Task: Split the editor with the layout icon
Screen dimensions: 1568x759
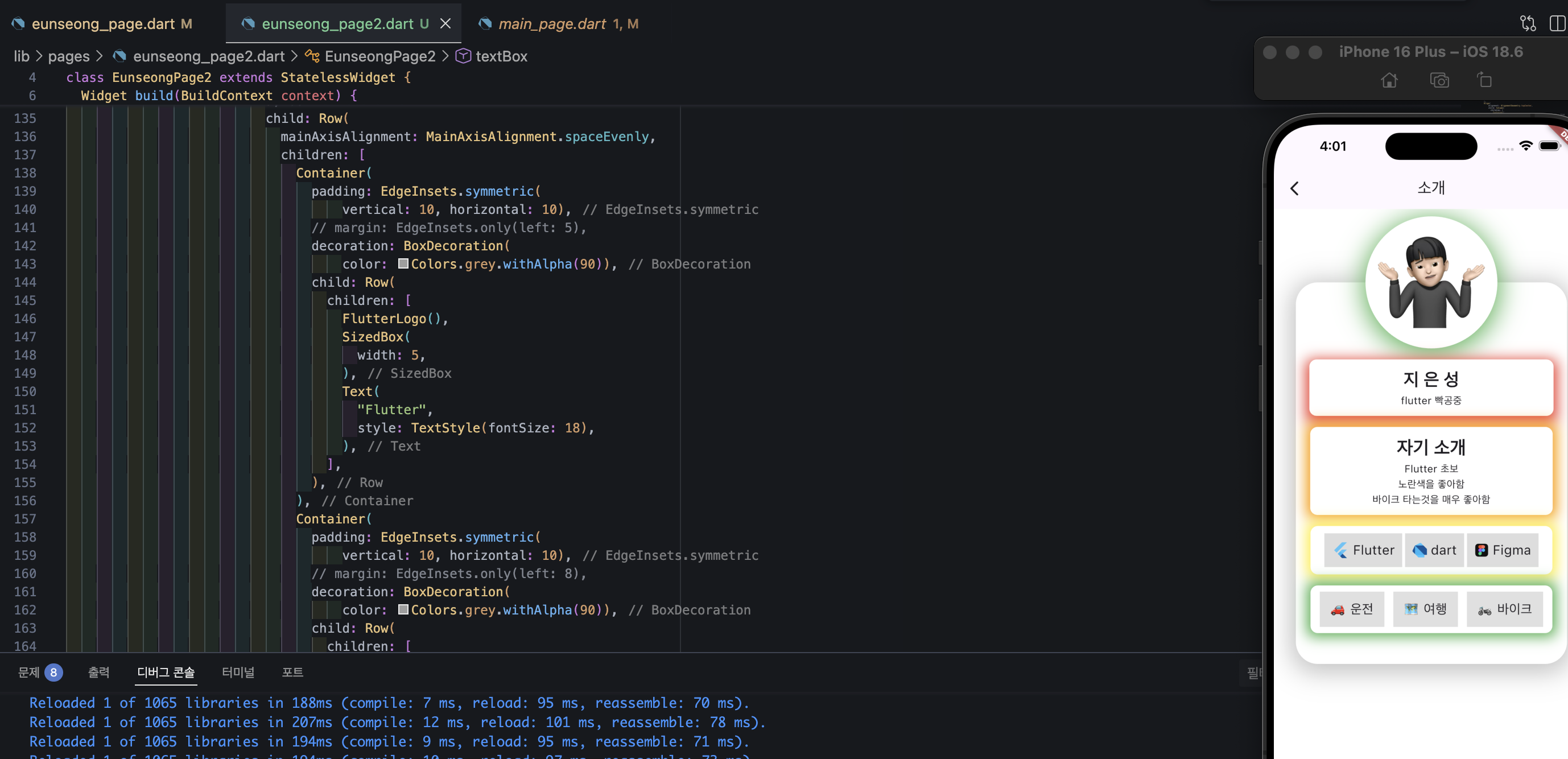Action: pyautogui.click(x=1558, y=23)
